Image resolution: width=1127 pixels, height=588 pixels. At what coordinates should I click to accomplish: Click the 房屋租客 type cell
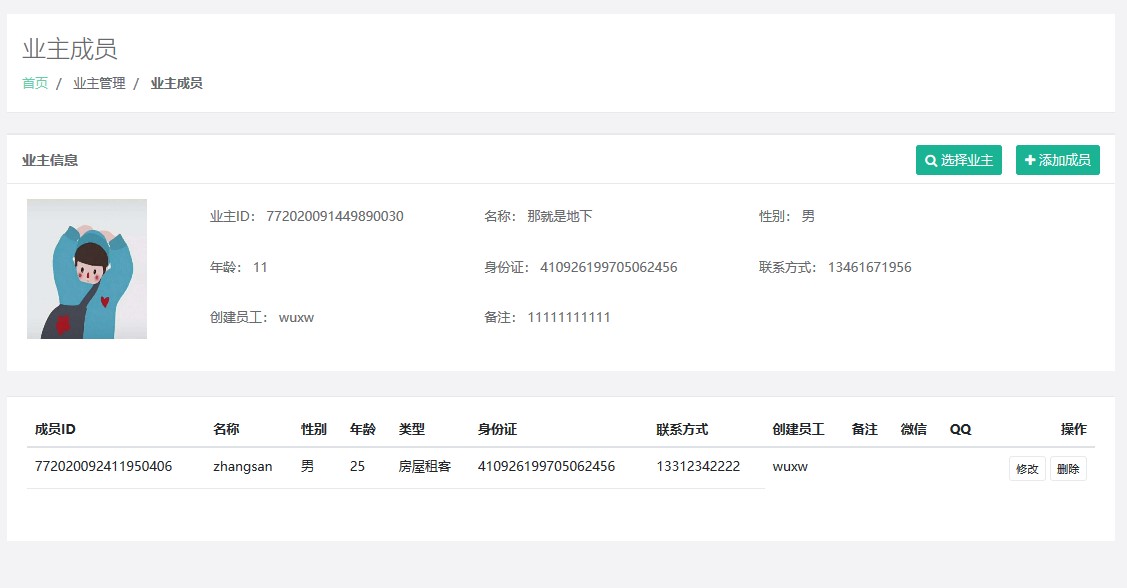pyautogui.click(x=424, y=466)
